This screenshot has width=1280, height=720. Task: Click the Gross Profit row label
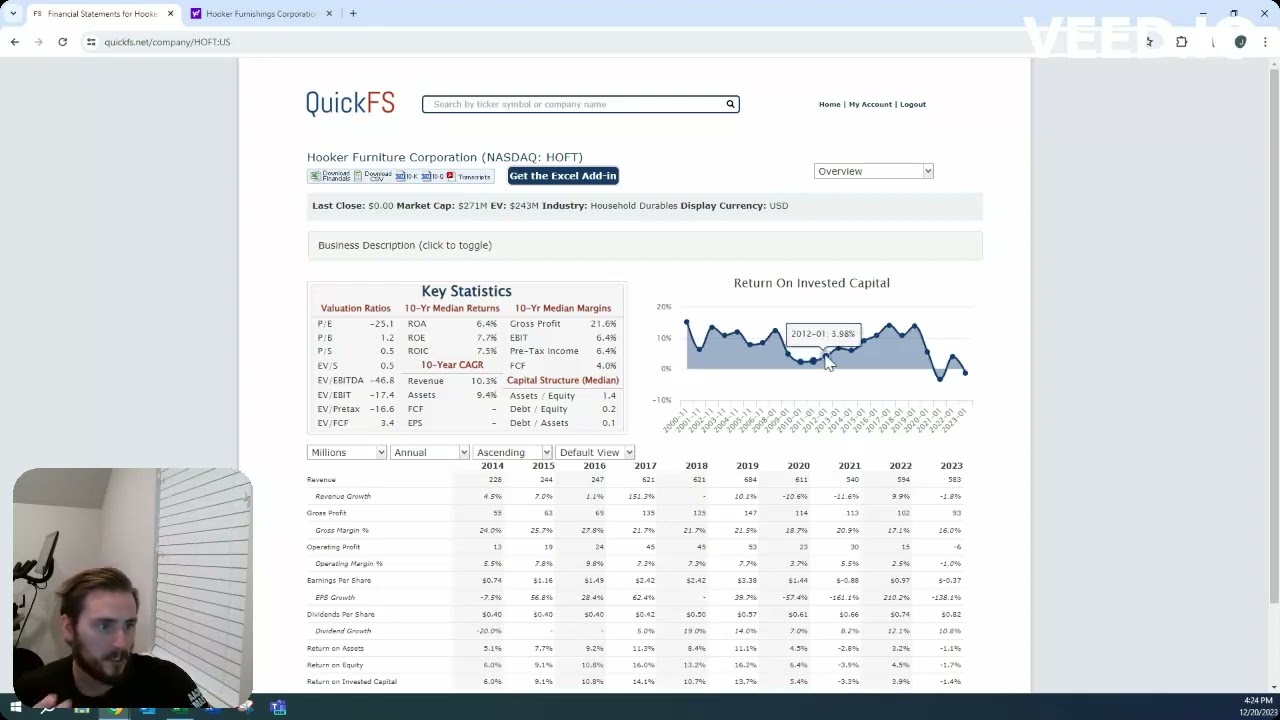[326, 513]
